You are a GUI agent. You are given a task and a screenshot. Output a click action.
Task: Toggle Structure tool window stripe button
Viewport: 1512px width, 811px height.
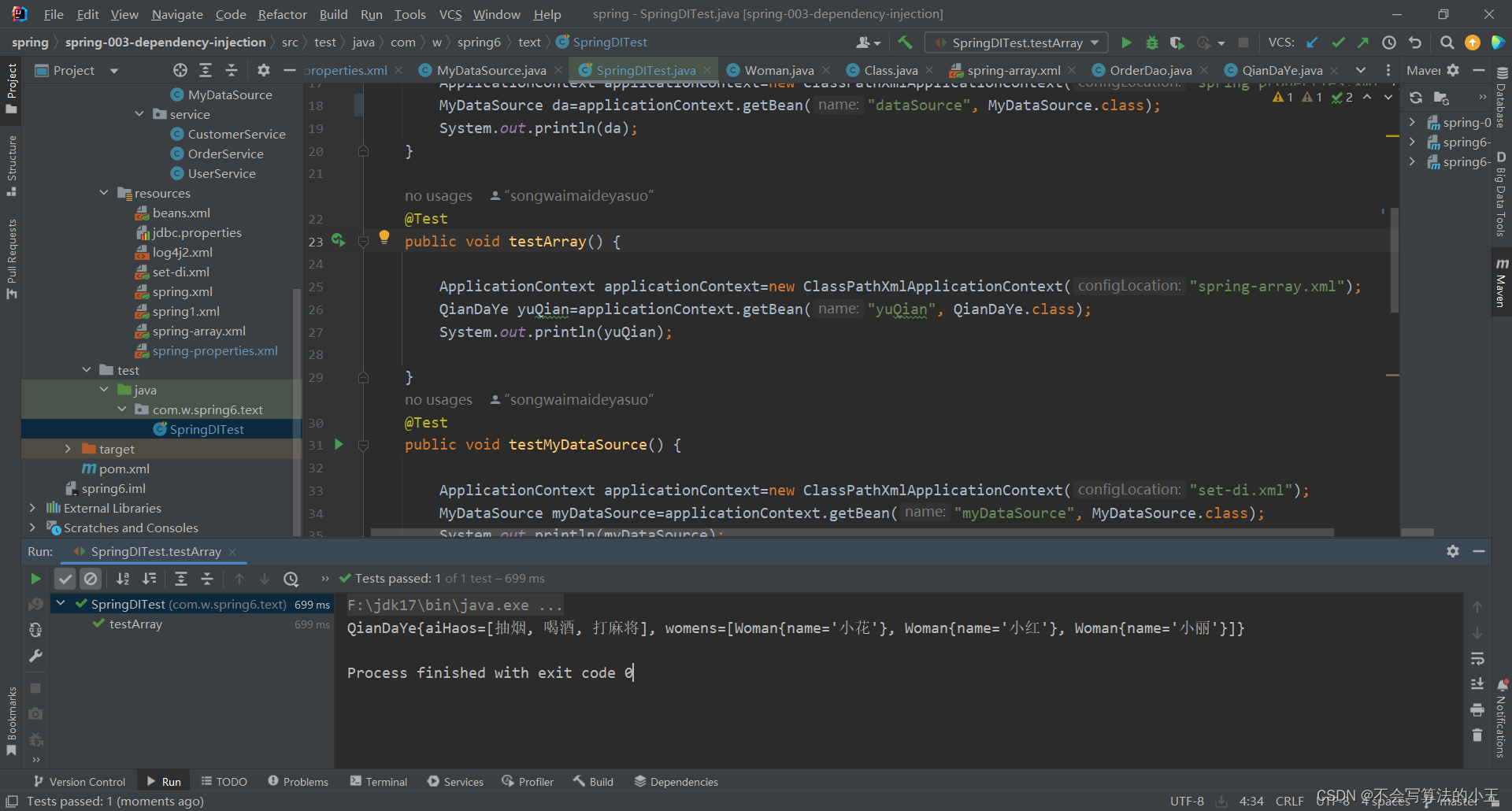point(11,165)
